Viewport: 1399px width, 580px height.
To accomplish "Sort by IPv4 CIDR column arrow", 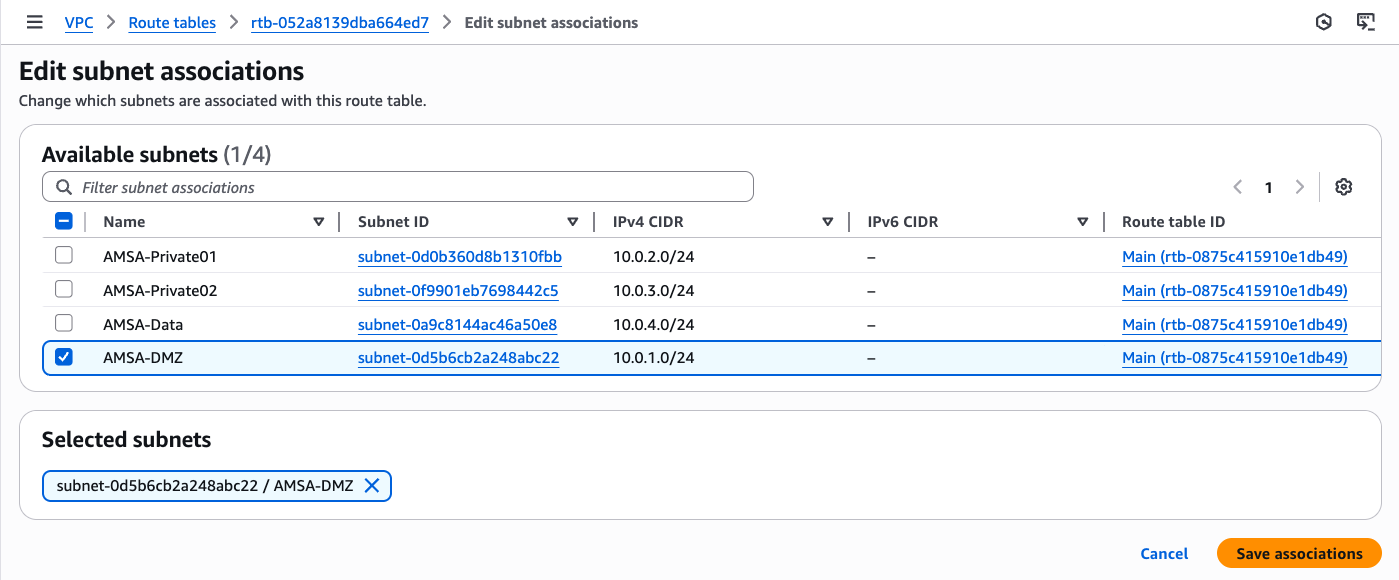I will pos(828,222).
